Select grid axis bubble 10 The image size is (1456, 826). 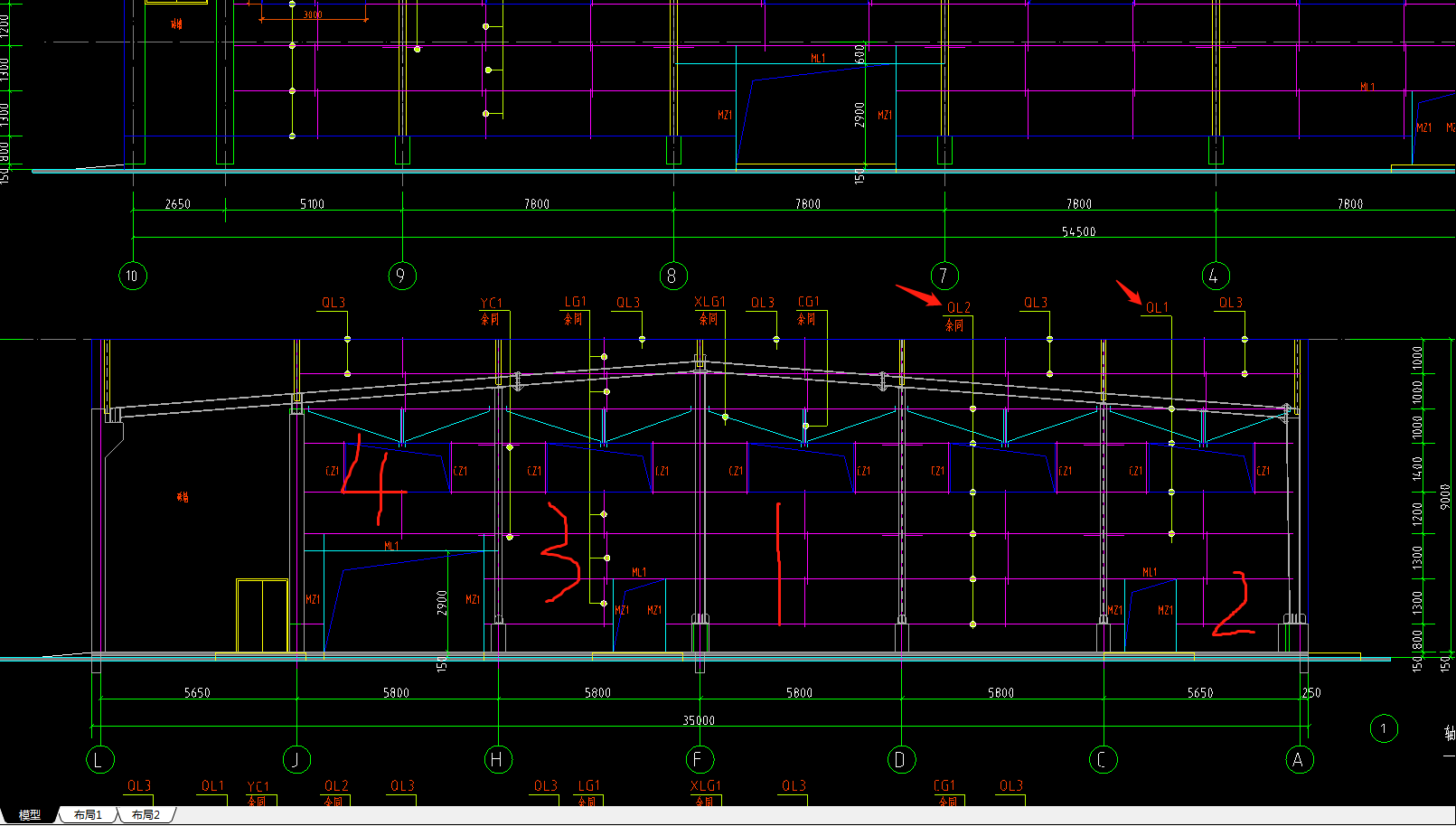pyautogui.click(x=133, y=276)
